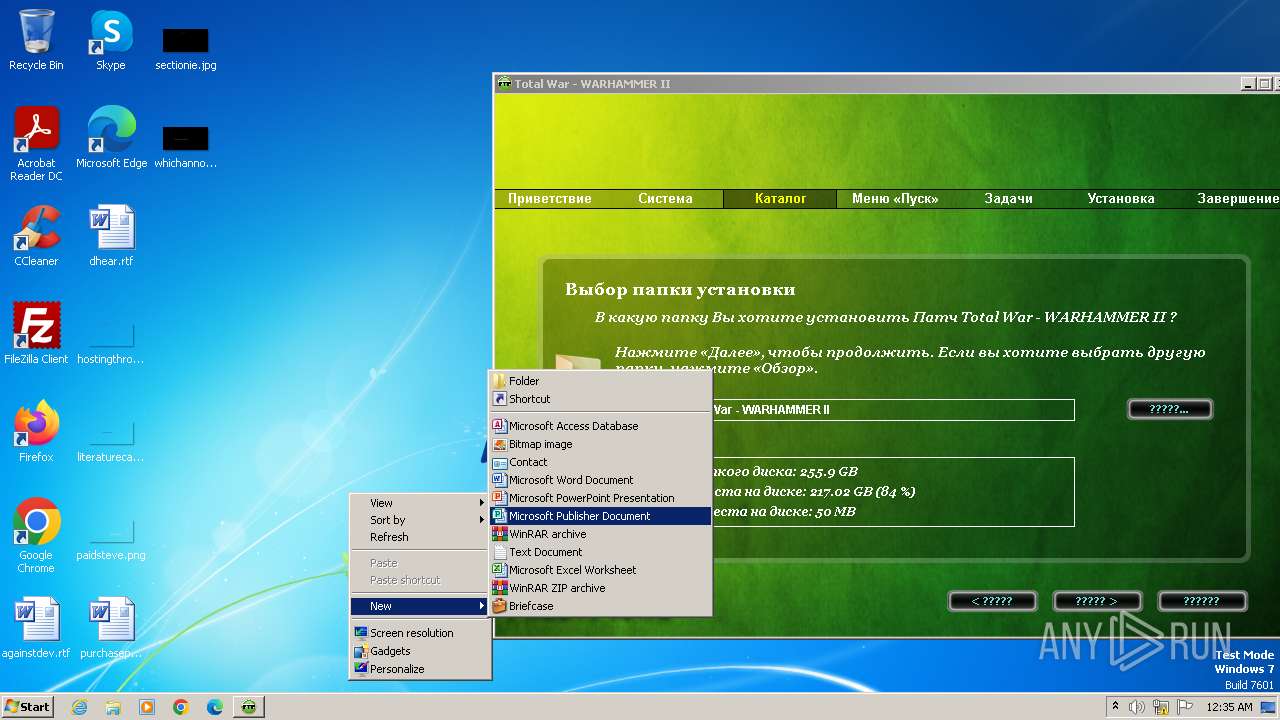The height and width of the screenshot is (720, 1280).
Task: Click the Internet Explorer taskbar icon
Action: (79, 707)
